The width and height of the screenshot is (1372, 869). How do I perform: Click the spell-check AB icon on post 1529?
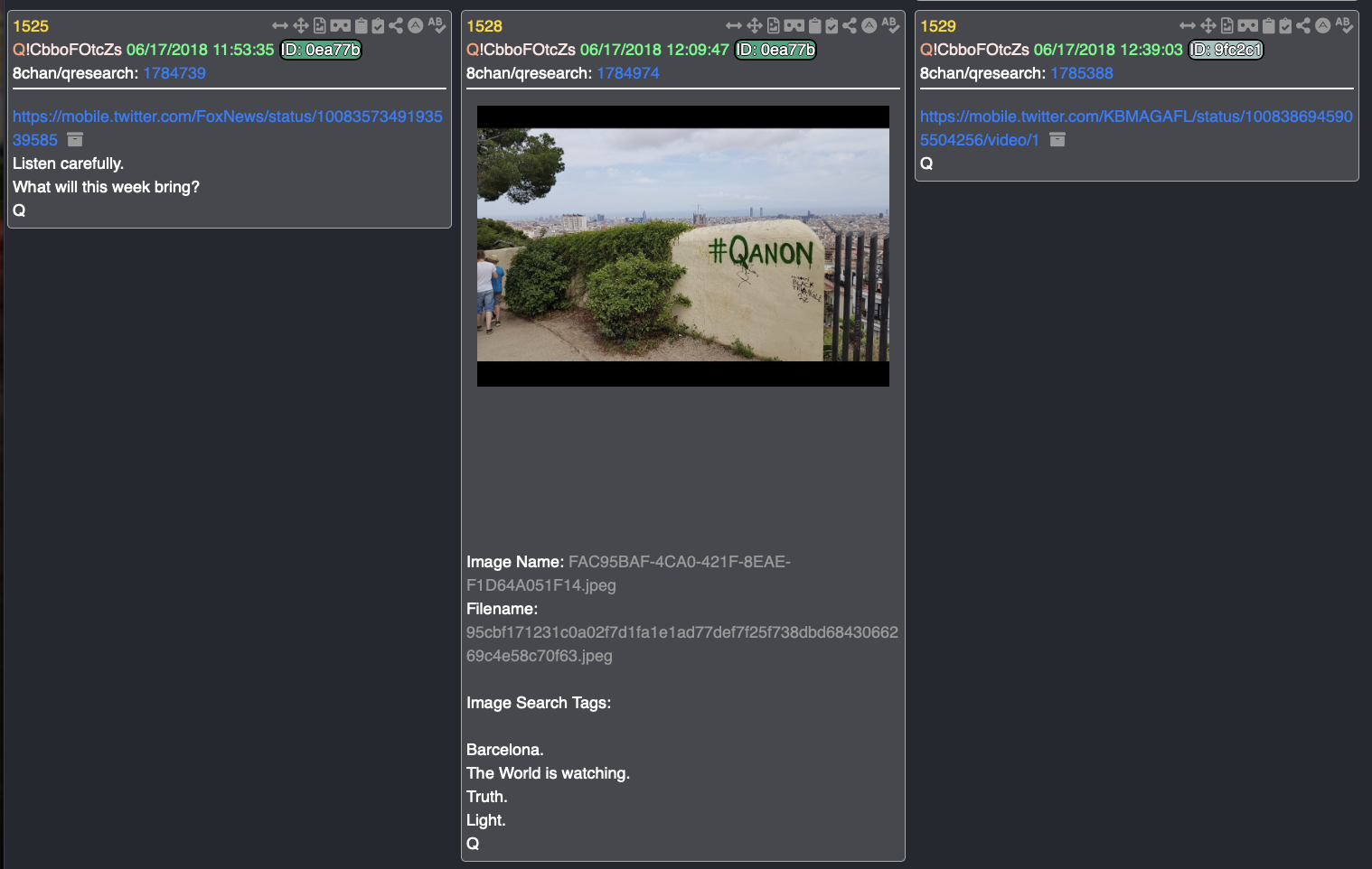[x=1344, y=25]
